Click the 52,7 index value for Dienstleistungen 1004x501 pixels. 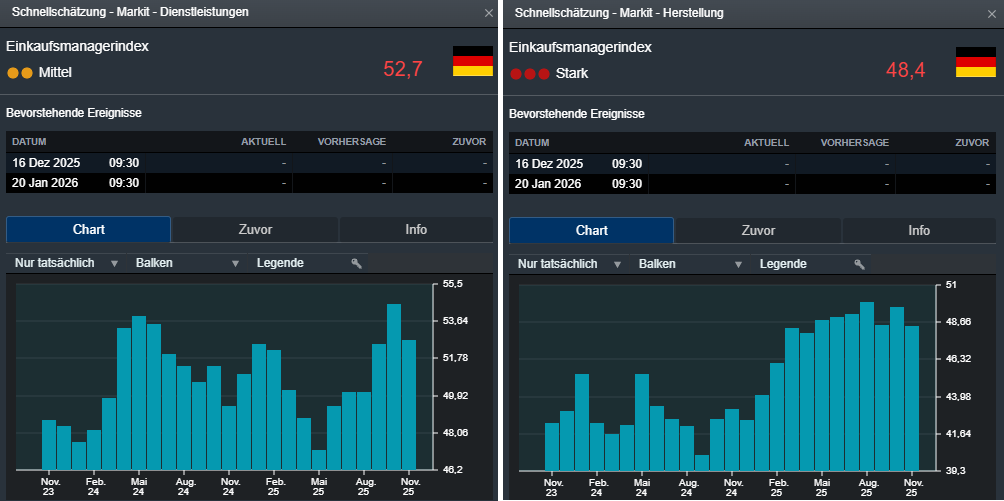403,69
